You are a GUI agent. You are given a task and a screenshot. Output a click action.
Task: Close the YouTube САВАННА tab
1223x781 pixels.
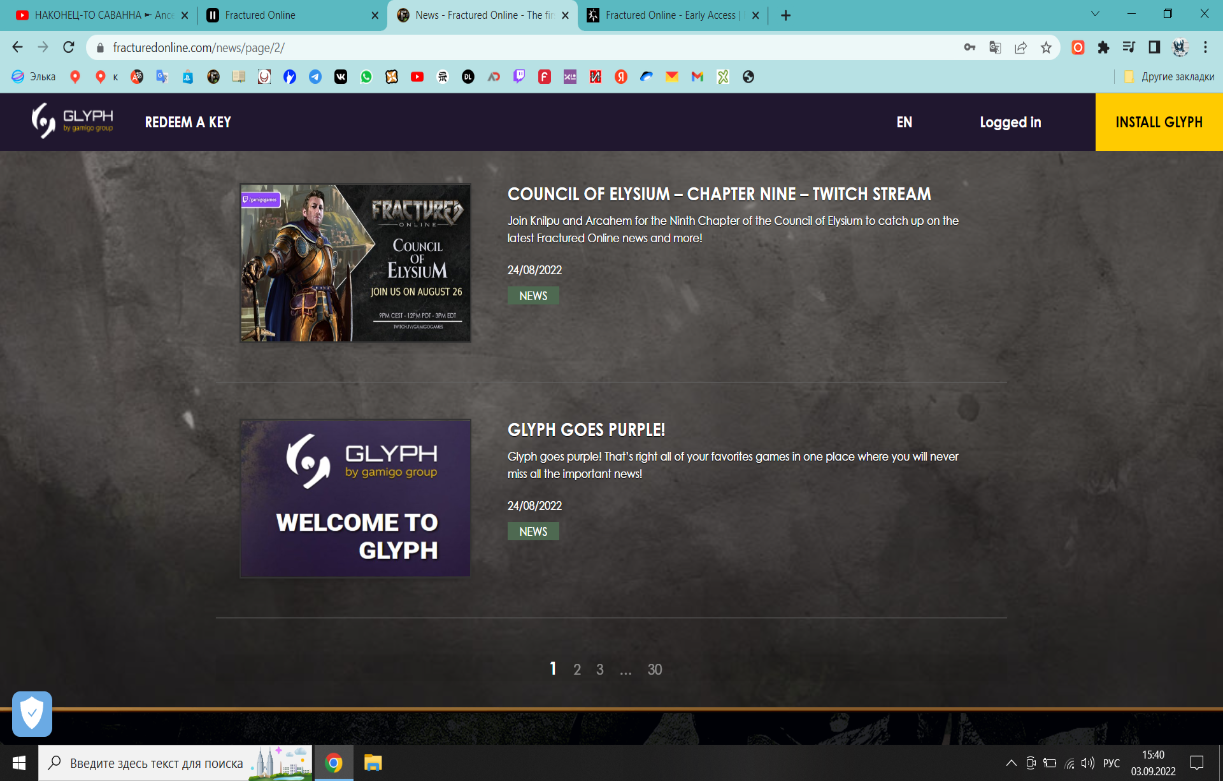(184, 15)
